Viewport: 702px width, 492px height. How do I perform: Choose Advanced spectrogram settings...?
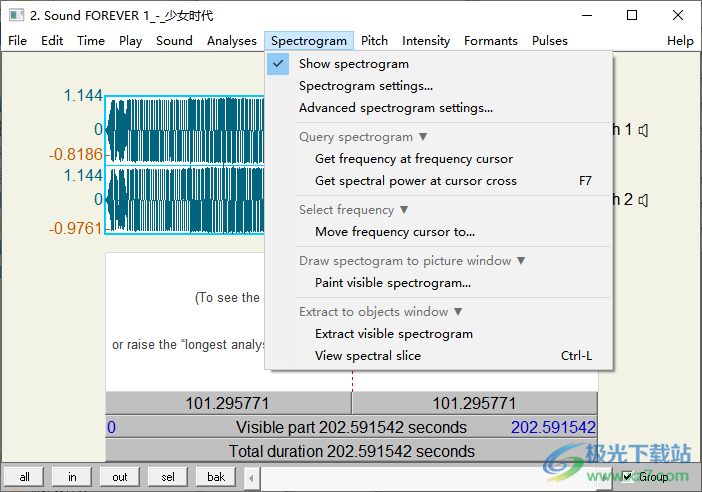pyautogui.click(x=395, y=108)
